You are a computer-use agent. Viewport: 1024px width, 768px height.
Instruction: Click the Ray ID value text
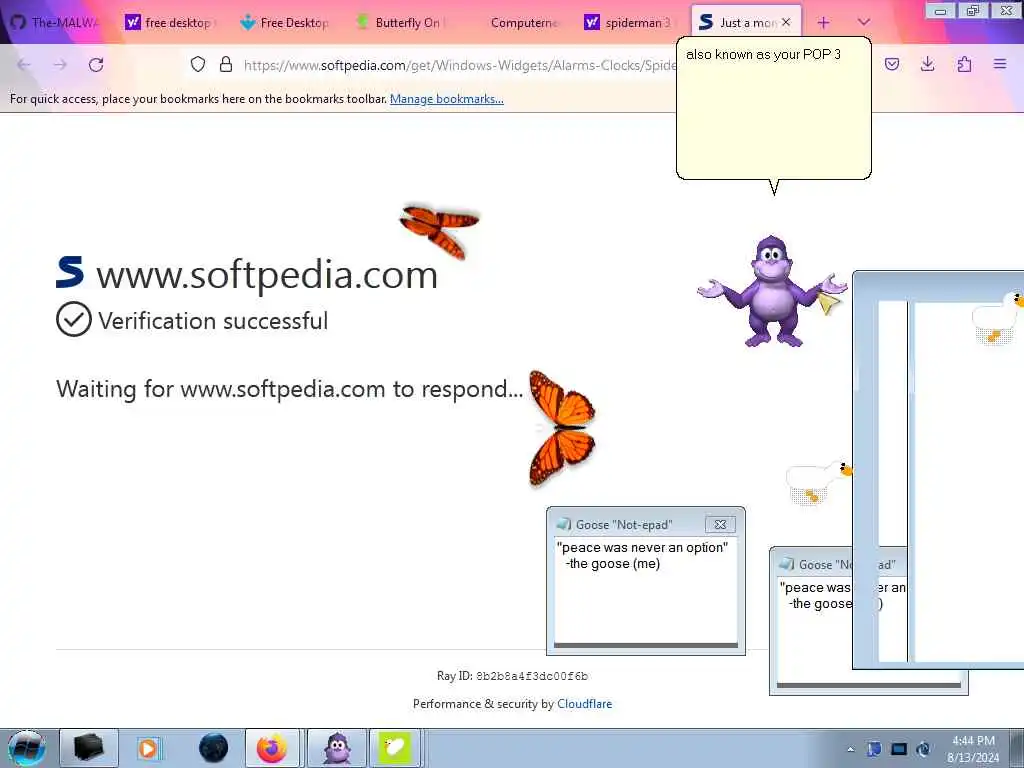(532, 676)
